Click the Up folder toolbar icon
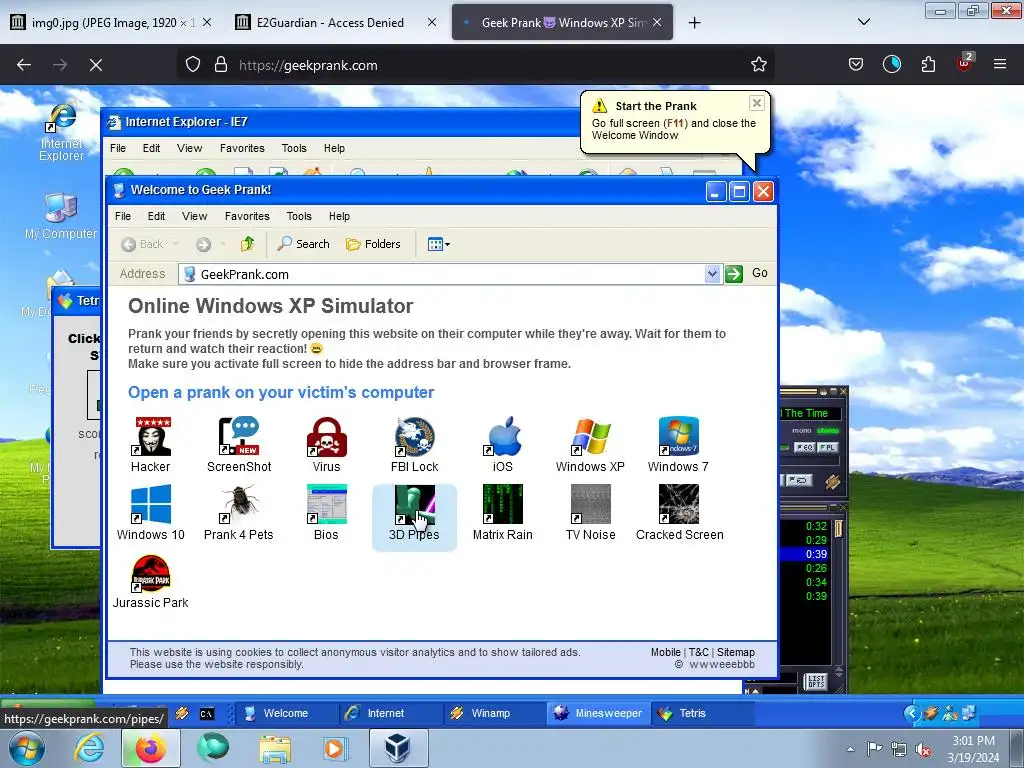The width and height of the screenshot is (1024, 768). point(248,244)
